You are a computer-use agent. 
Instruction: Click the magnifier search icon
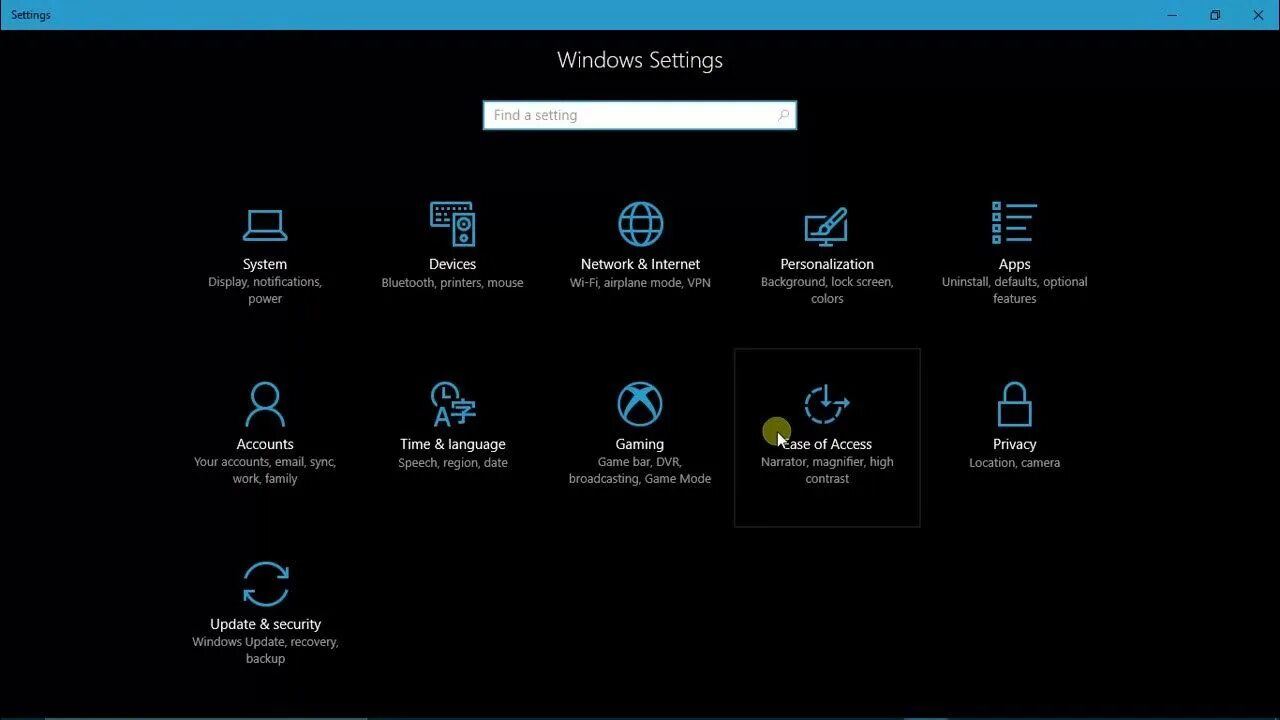pos(783,115)
